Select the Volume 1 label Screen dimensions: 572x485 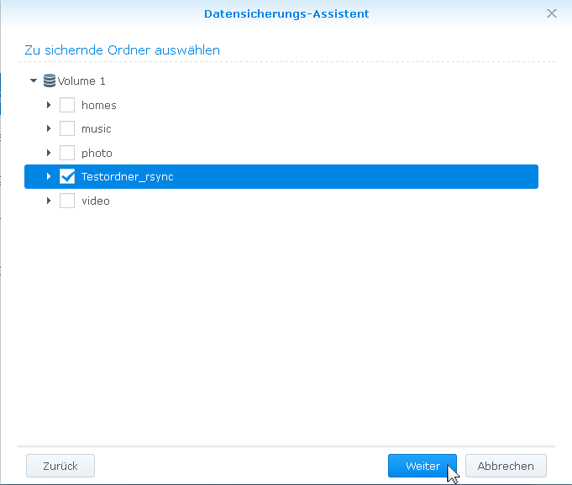pyautogui.click(x=81, y=81)
